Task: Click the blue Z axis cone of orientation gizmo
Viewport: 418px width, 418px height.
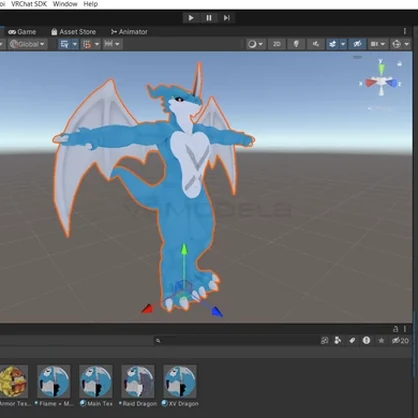Action: [392, 83]
